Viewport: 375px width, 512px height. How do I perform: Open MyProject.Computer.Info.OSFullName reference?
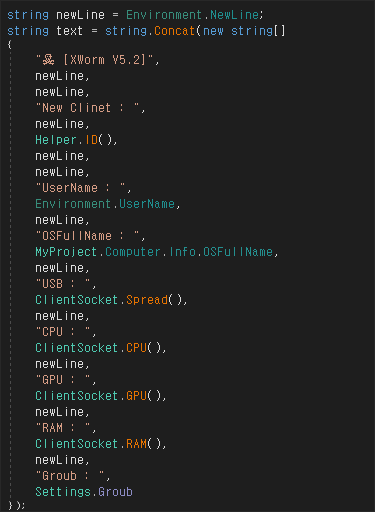pos(154,252)
